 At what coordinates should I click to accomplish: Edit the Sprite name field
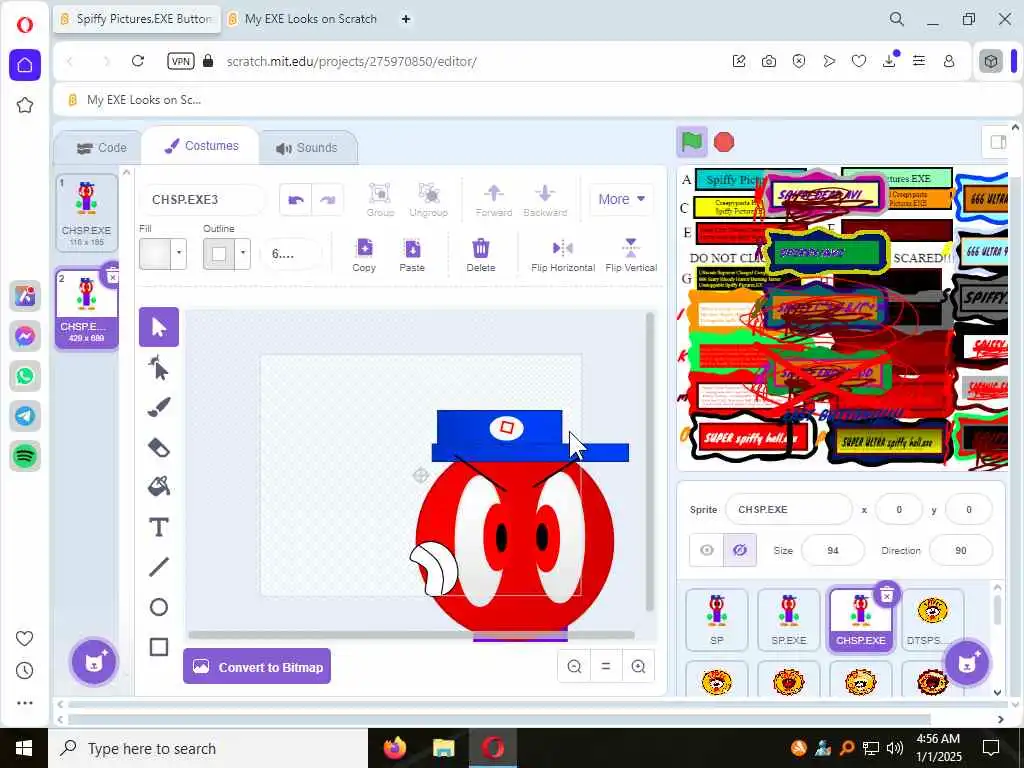coord(788,509)
